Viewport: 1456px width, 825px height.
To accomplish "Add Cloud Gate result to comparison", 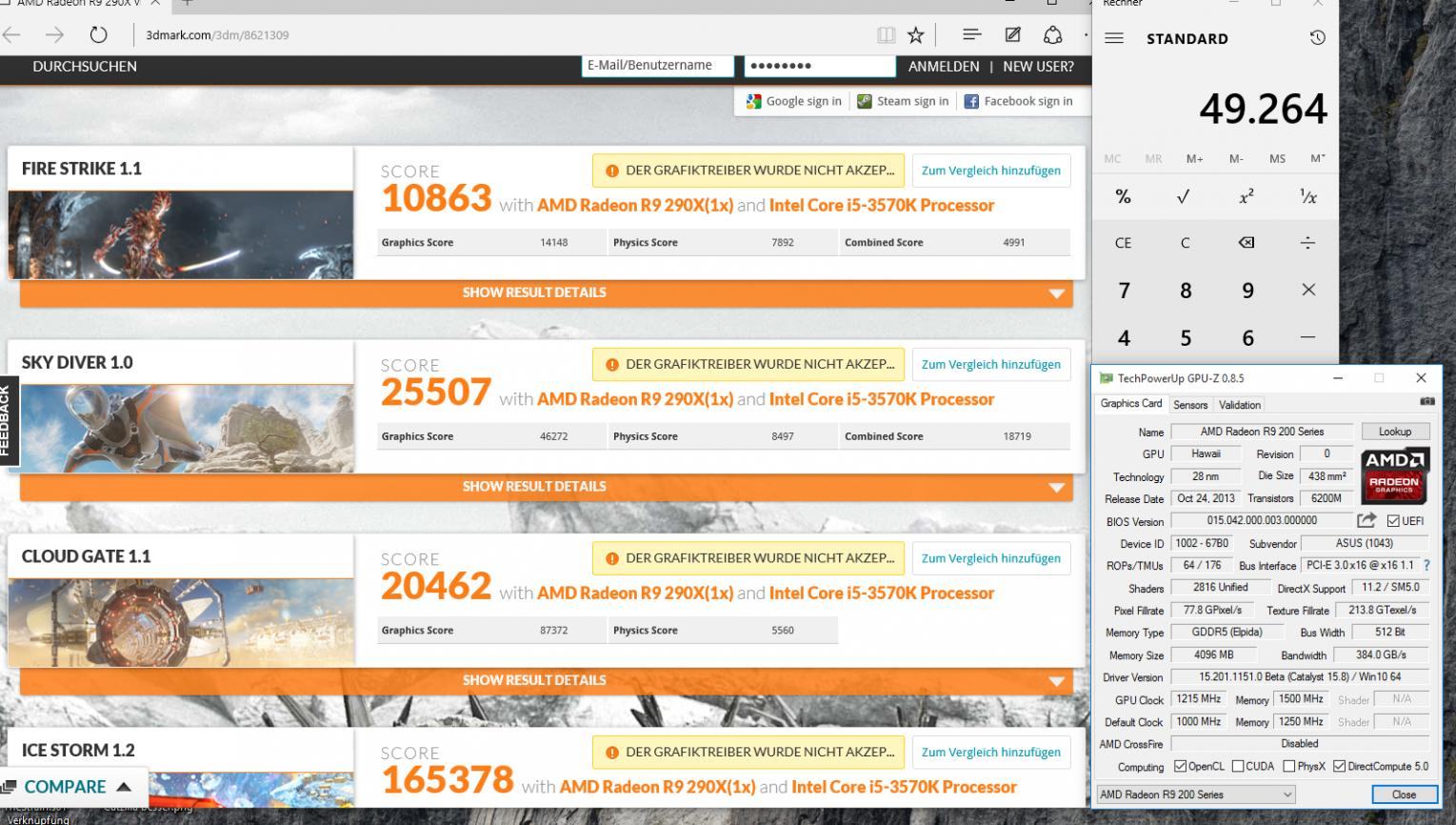I will (990, 558).
